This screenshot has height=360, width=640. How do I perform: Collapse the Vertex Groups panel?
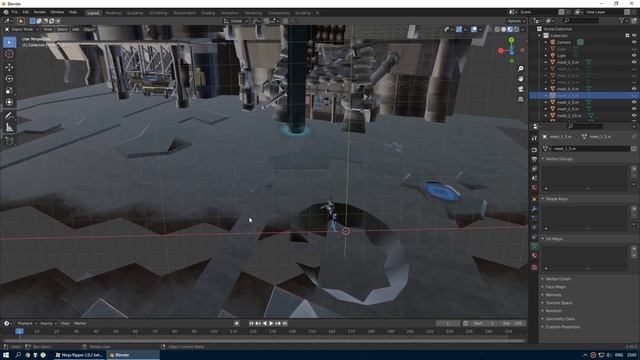tap(559, 159)
